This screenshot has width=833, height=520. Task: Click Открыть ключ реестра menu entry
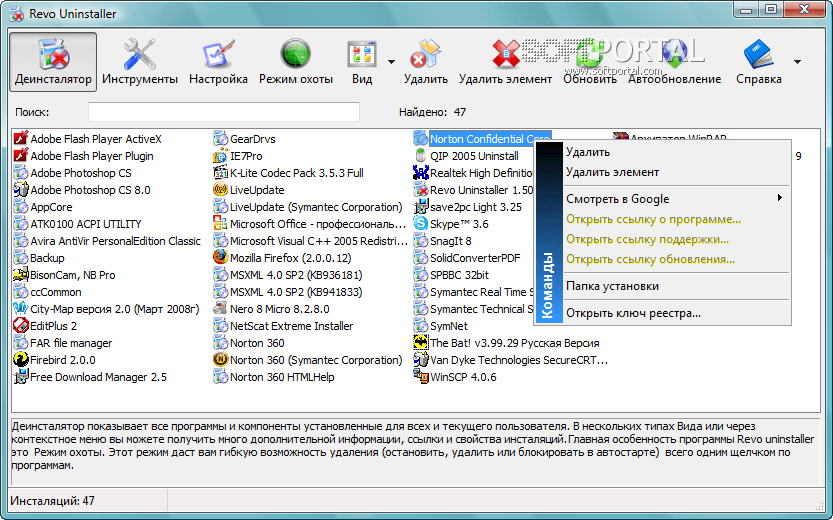pos(633,313)
